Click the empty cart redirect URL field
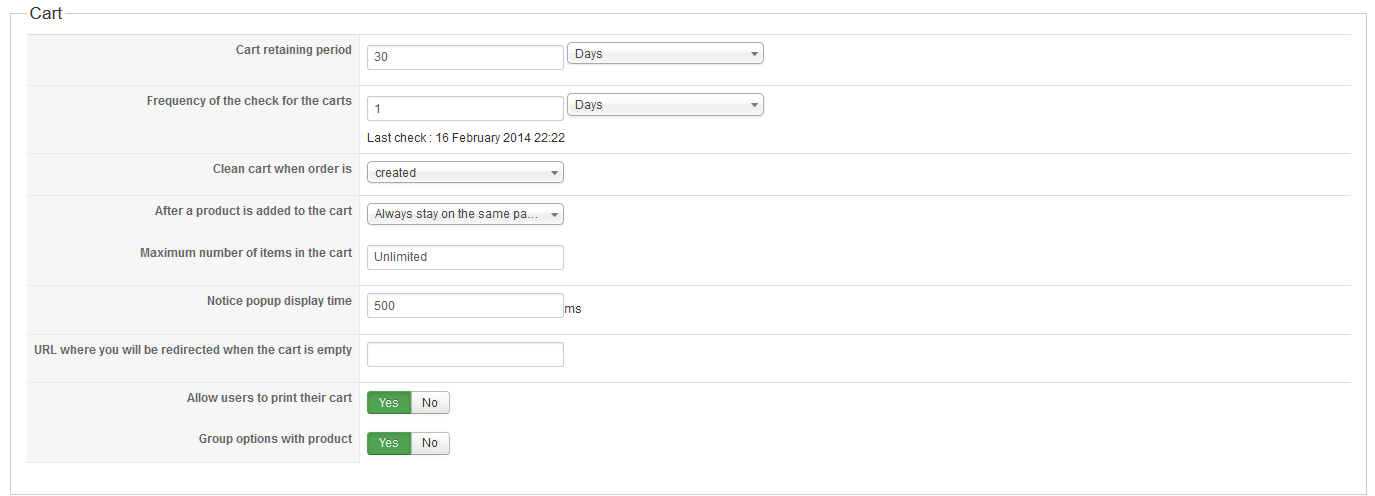The image size is (1375, 496). (x=465, y=355)
